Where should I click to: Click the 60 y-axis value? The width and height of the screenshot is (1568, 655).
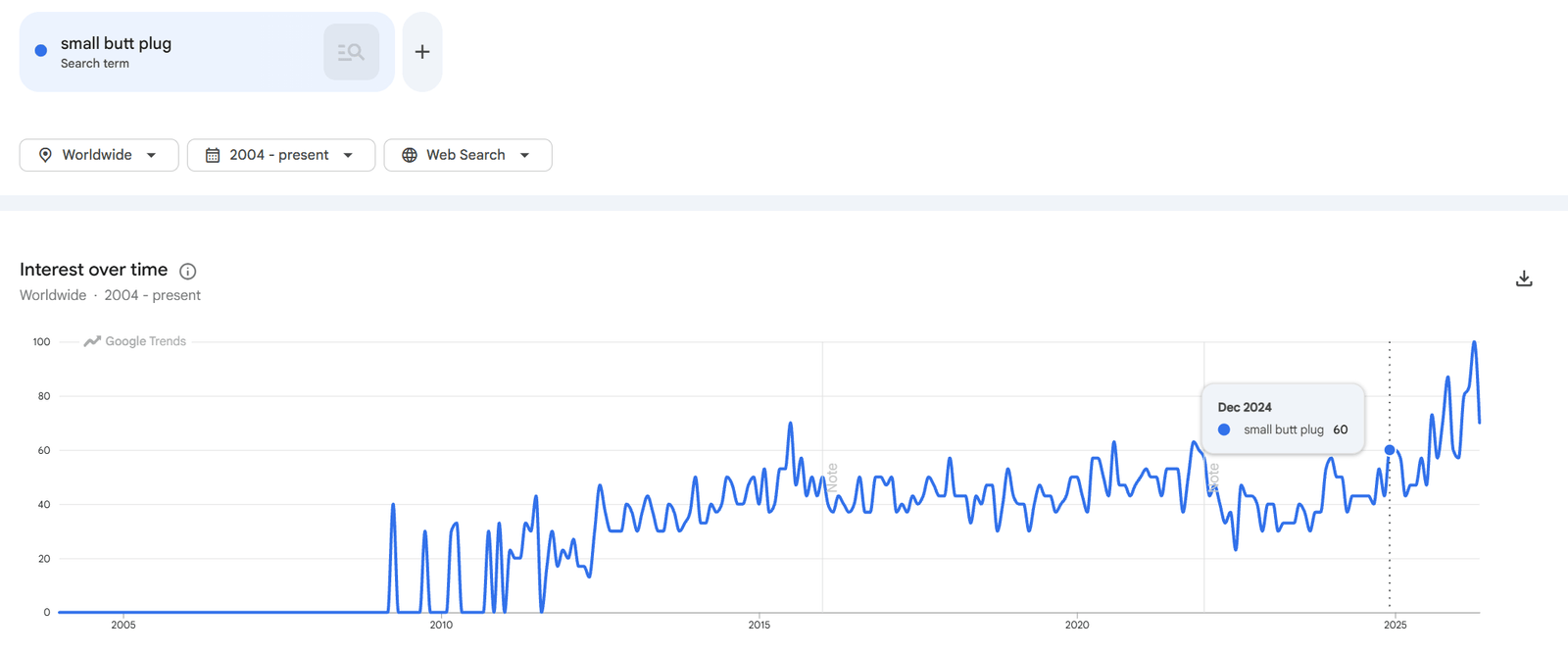coord(44,450)
